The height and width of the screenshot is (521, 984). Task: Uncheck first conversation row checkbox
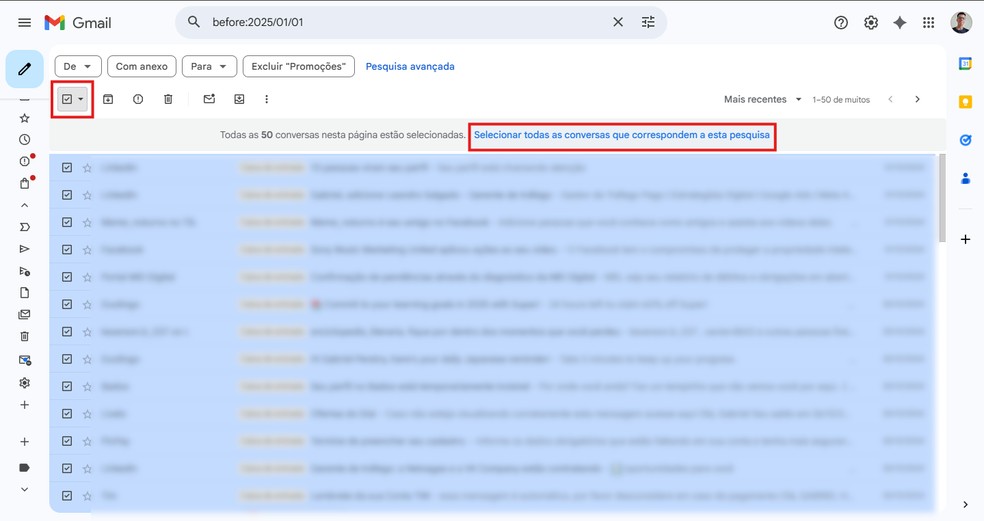[x=67, y=168]
